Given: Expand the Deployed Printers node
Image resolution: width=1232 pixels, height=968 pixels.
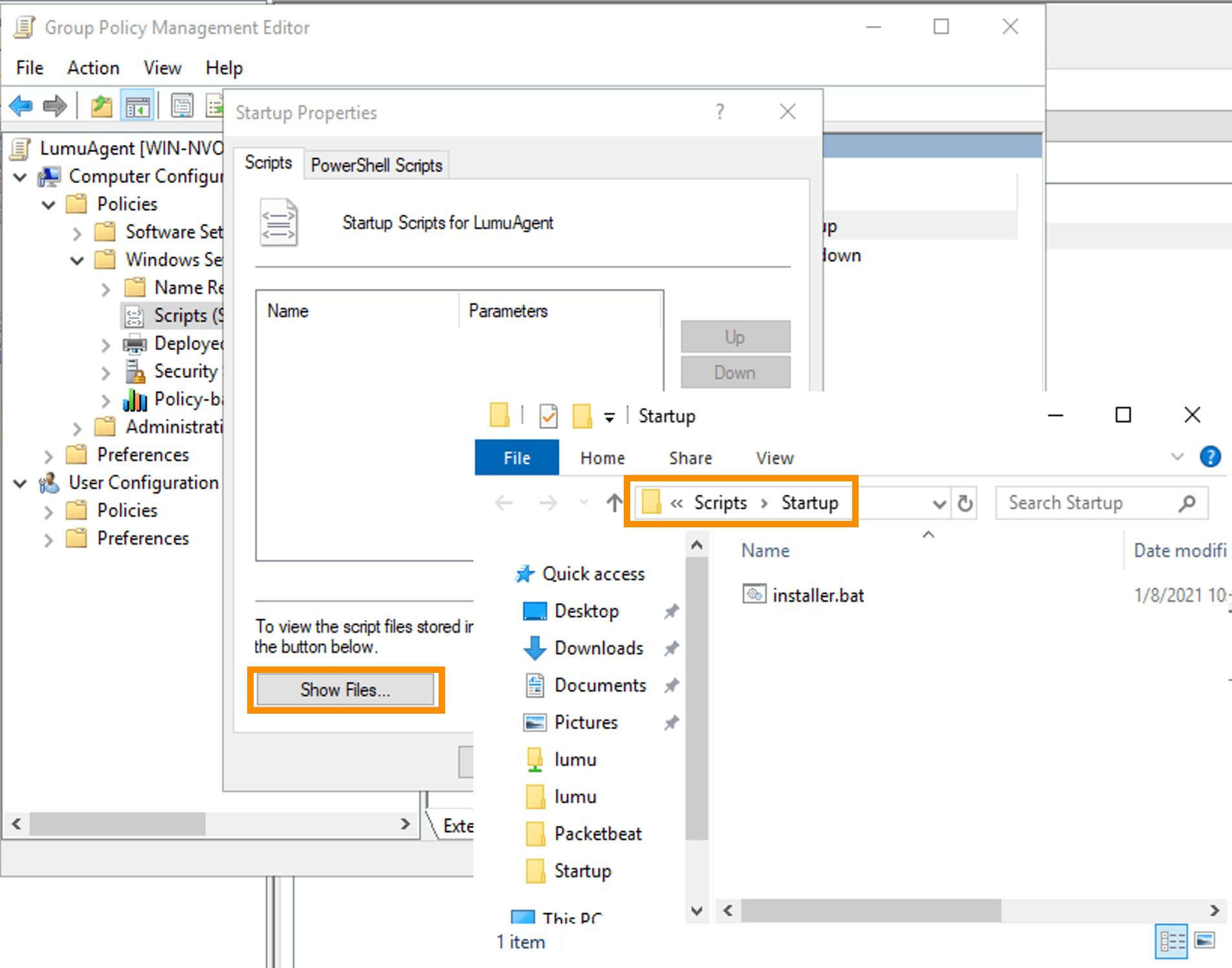Looking at the screenshot, I should (105, 345).
